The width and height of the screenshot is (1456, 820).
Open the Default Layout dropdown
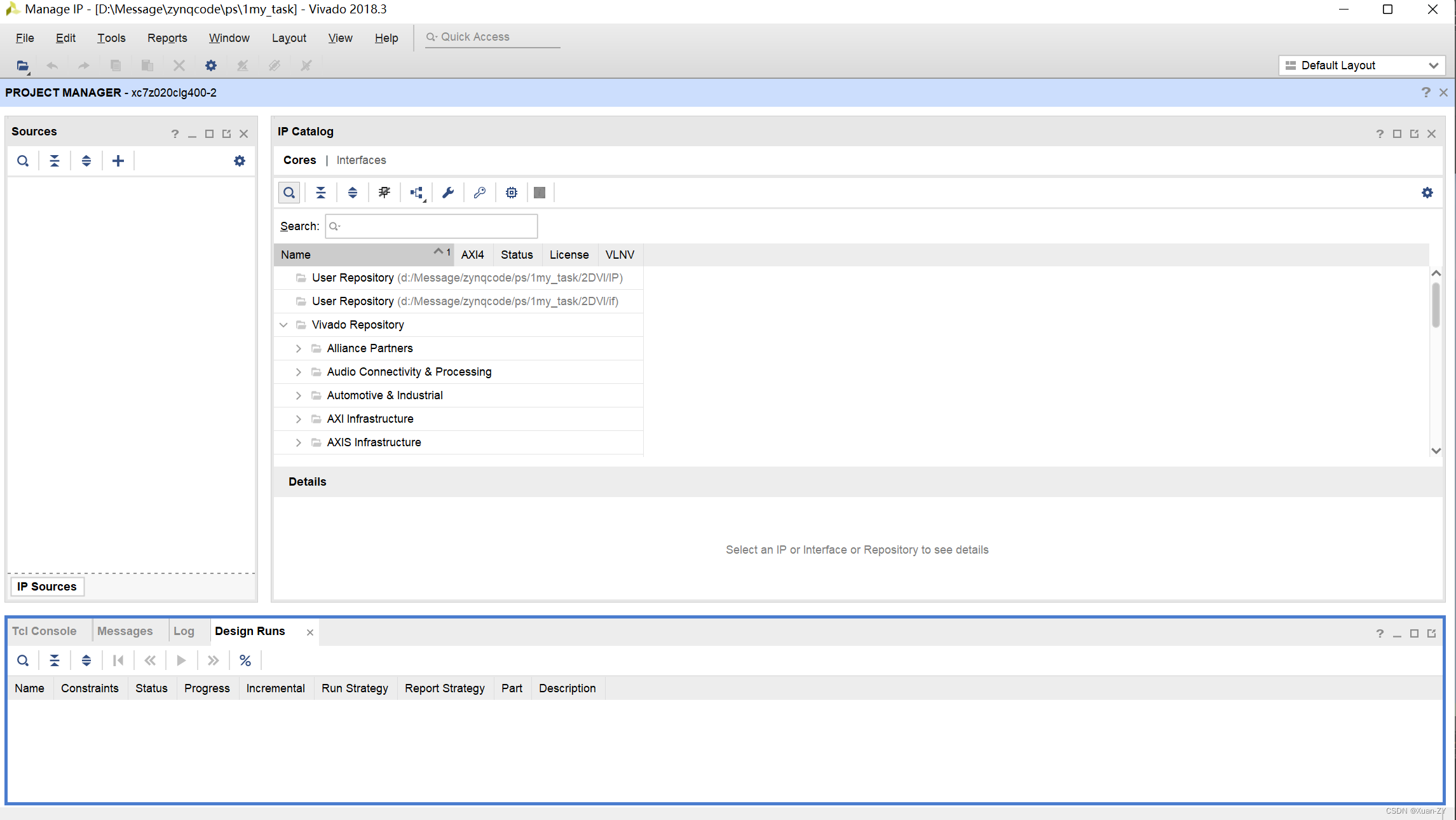[1362, 65]
